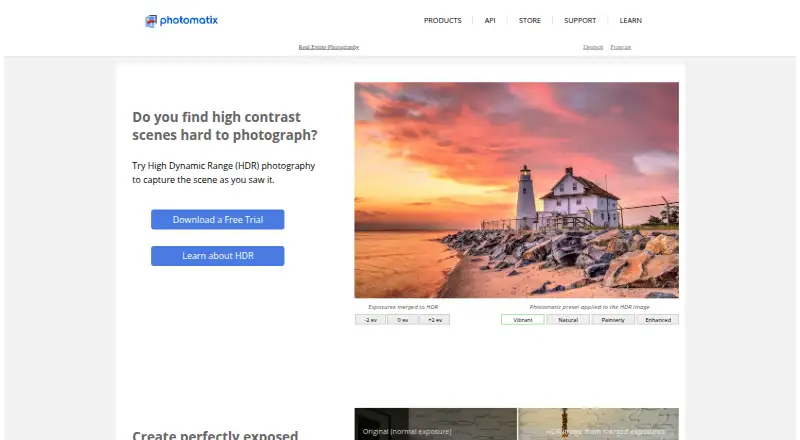Click the lighthouse sunset HDR image
The width and height of the screenshot is (800, 440).
click(516, 190)
